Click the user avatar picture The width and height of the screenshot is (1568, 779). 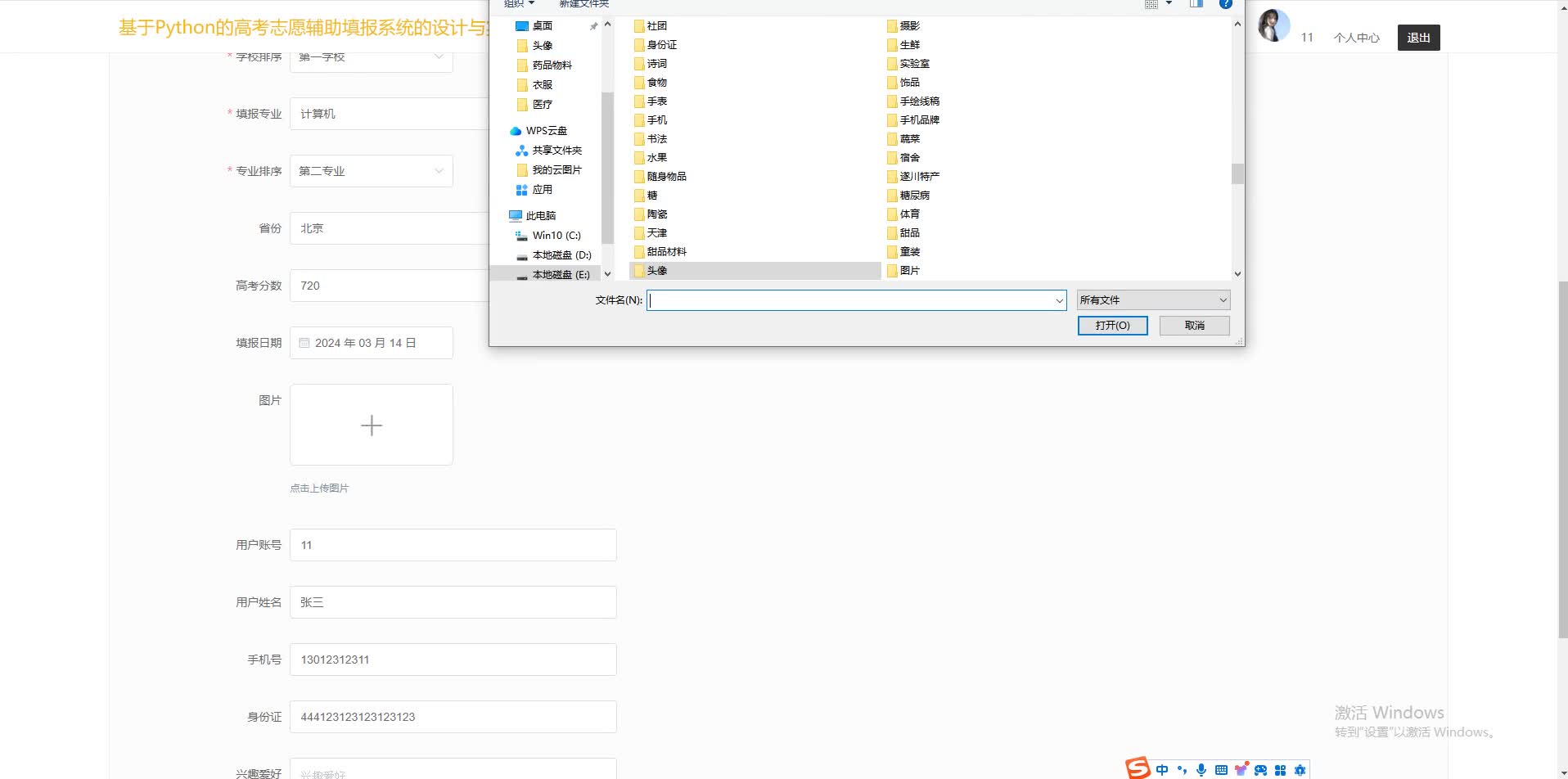[1273, 25]
